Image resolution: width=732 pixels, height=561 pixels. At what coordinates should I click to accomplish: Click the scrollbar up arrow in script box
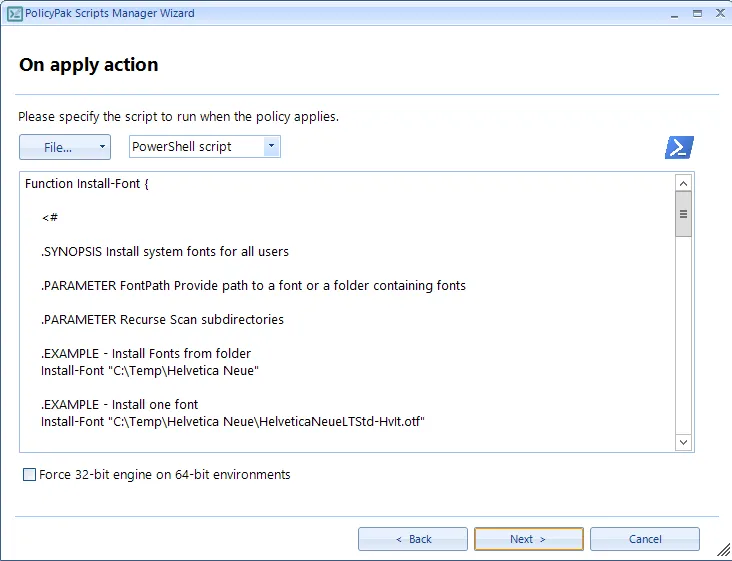point(684,183)
